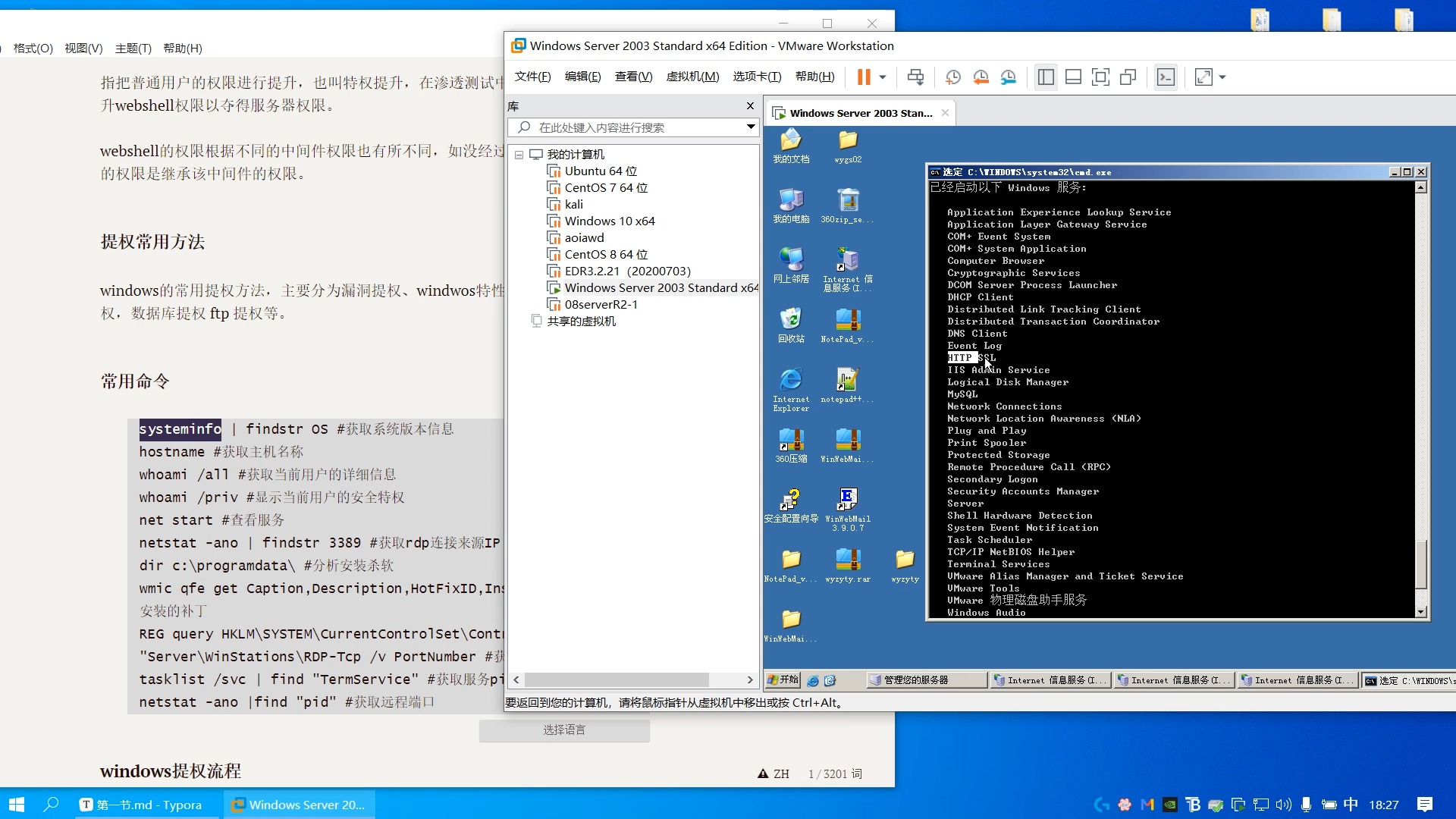Open the library search dropdown arrow
The width and height of the screenshot is (1456, 819).
pyautogui.click(x=751, y=127)
